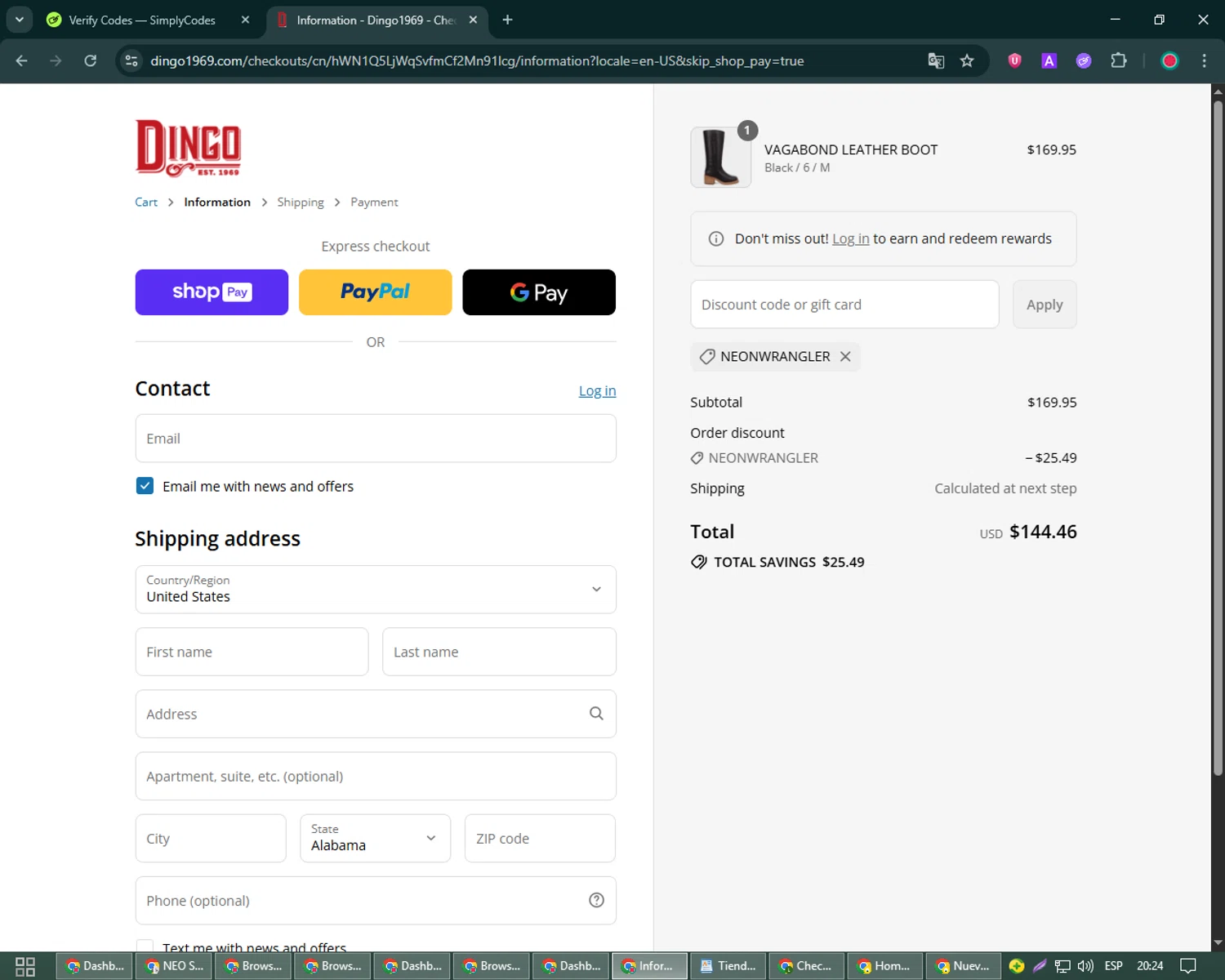Open the Chec... taskbar window

coord(807,966)
